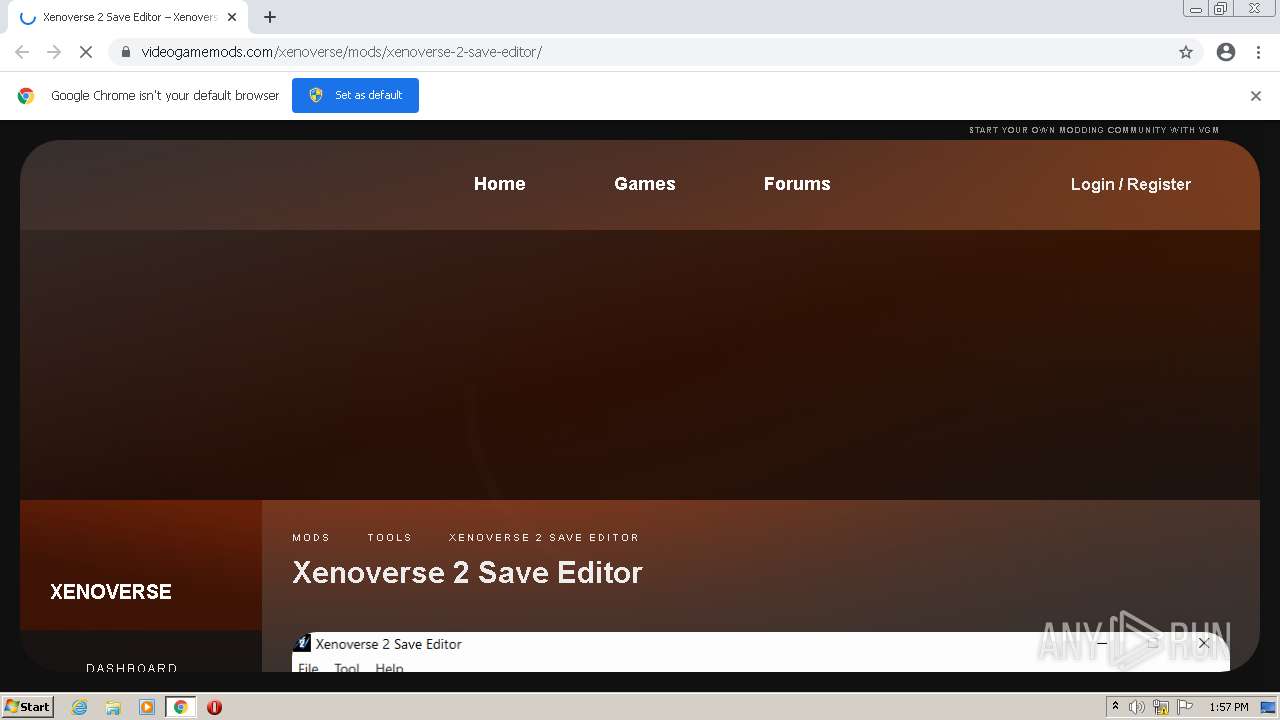Open the volume speaker tray icon
This screenshot has height=720, width=1280.
click(x=1137, y=707)
